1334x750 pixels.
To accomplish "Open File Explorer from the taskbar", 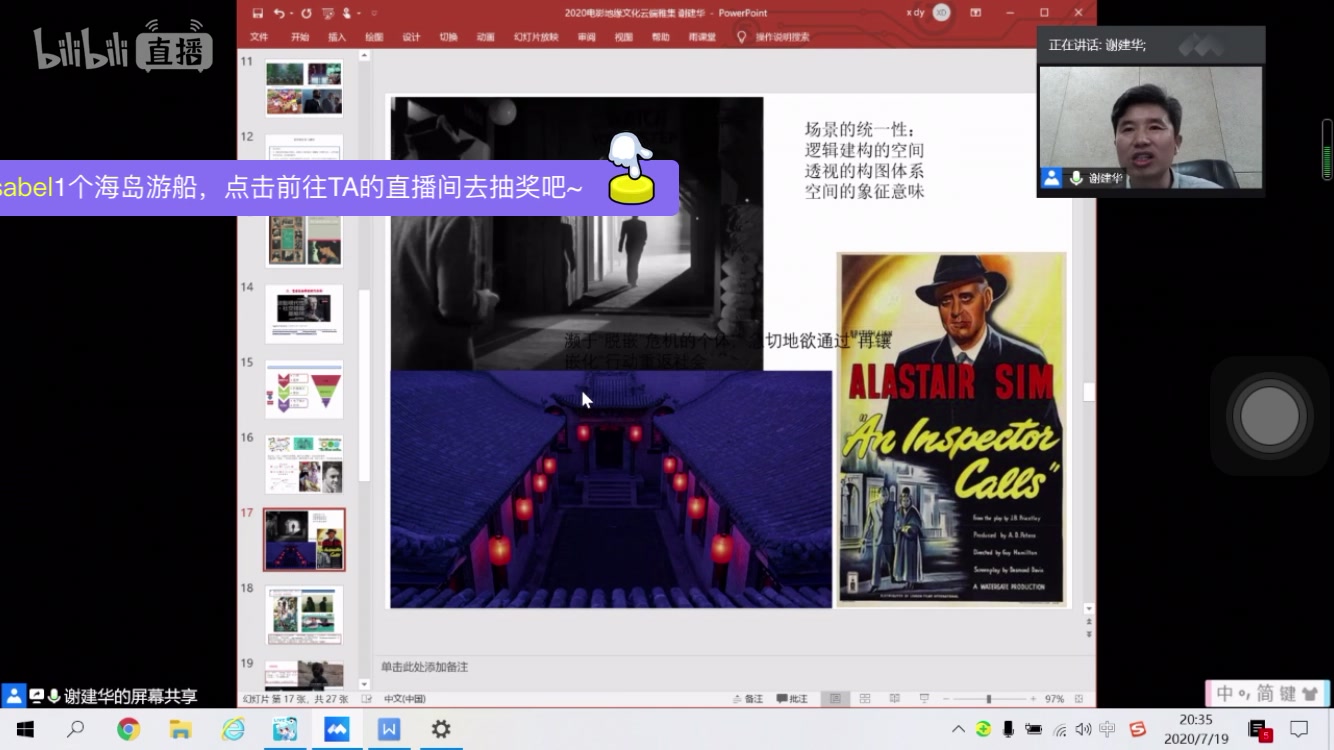I will click(x=180, y=729).
